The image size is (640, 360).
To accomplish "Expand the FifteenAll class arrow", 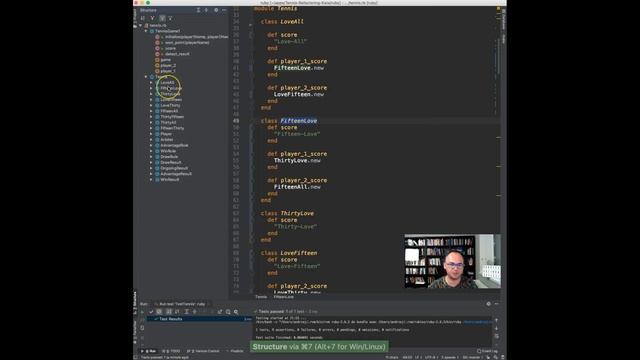I will [151, 111].
